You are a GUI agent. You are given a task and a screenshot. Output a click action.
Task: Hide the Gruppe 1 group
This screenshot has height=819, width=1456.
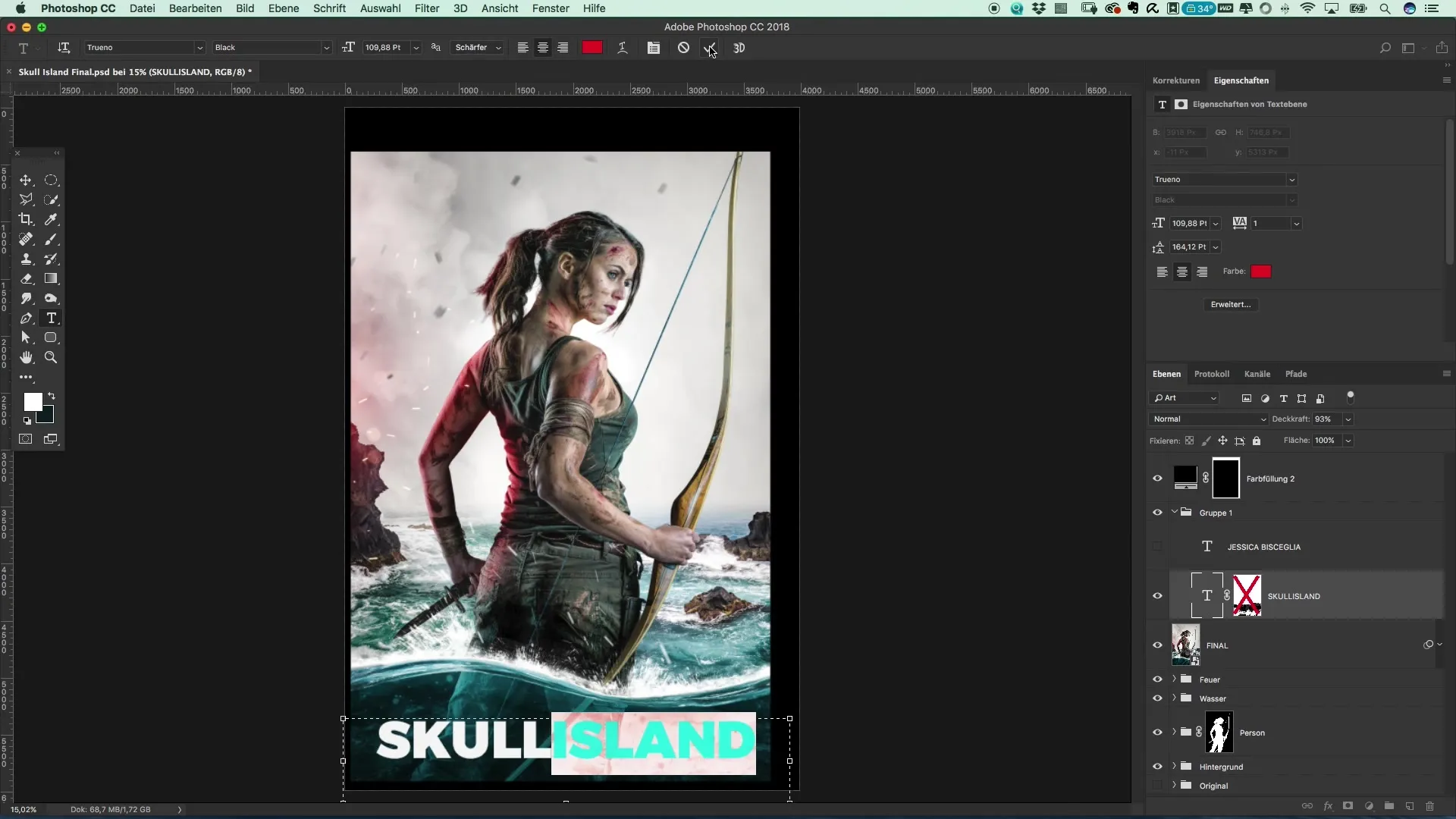pos(1157,513)
